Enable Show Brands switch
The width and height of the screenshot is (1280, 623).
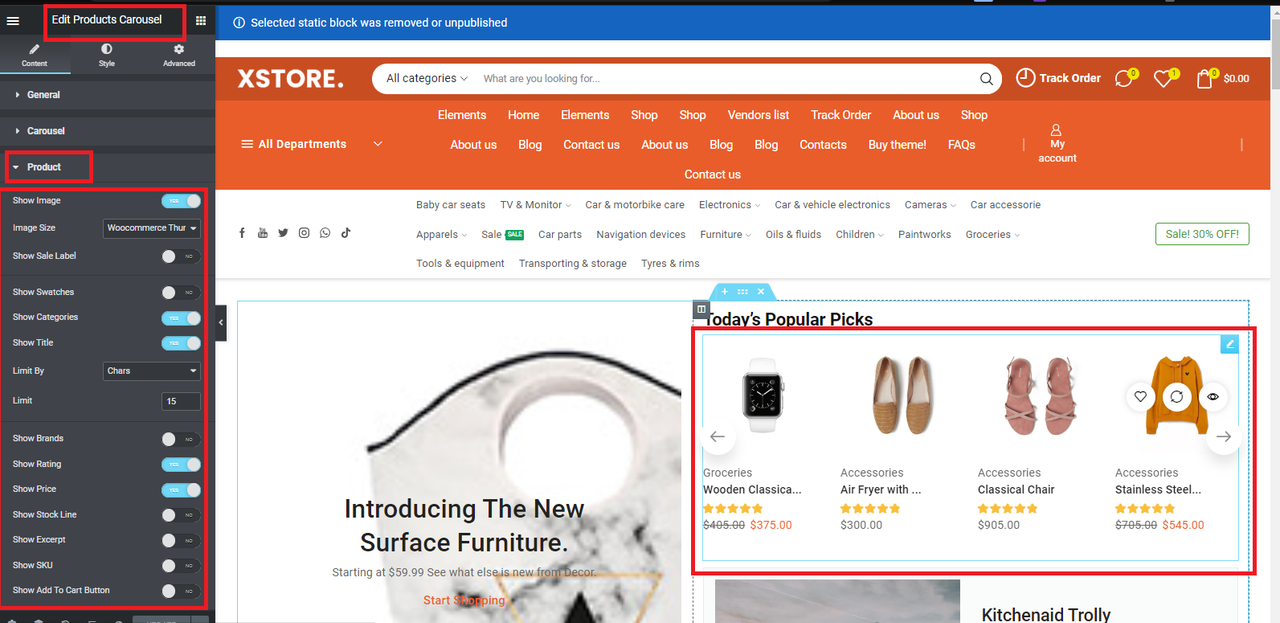coord(181,439)
